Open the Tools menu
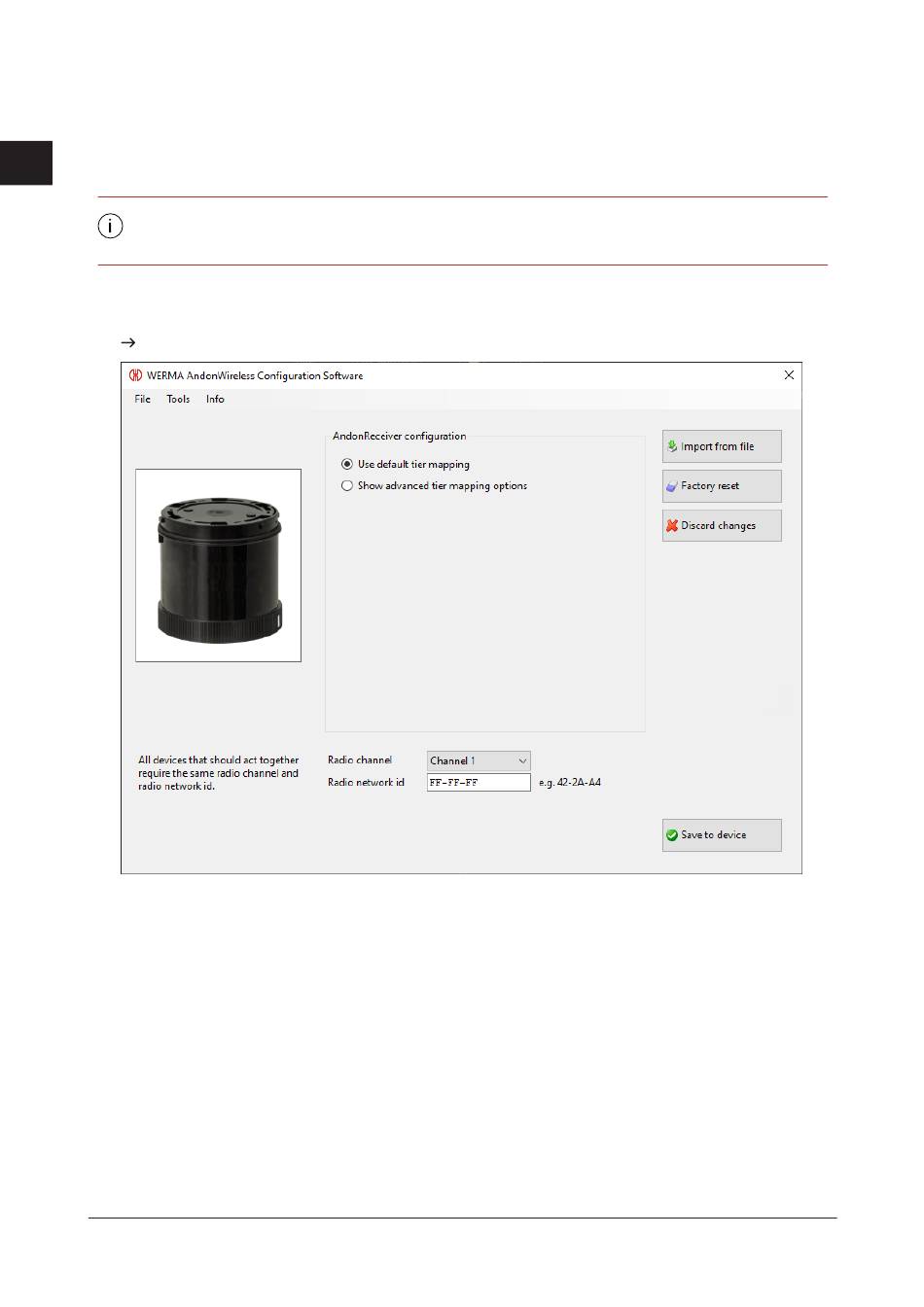The width and height of the screenshot is (924, 1307). pyautogui.click(x=178, y=399)
